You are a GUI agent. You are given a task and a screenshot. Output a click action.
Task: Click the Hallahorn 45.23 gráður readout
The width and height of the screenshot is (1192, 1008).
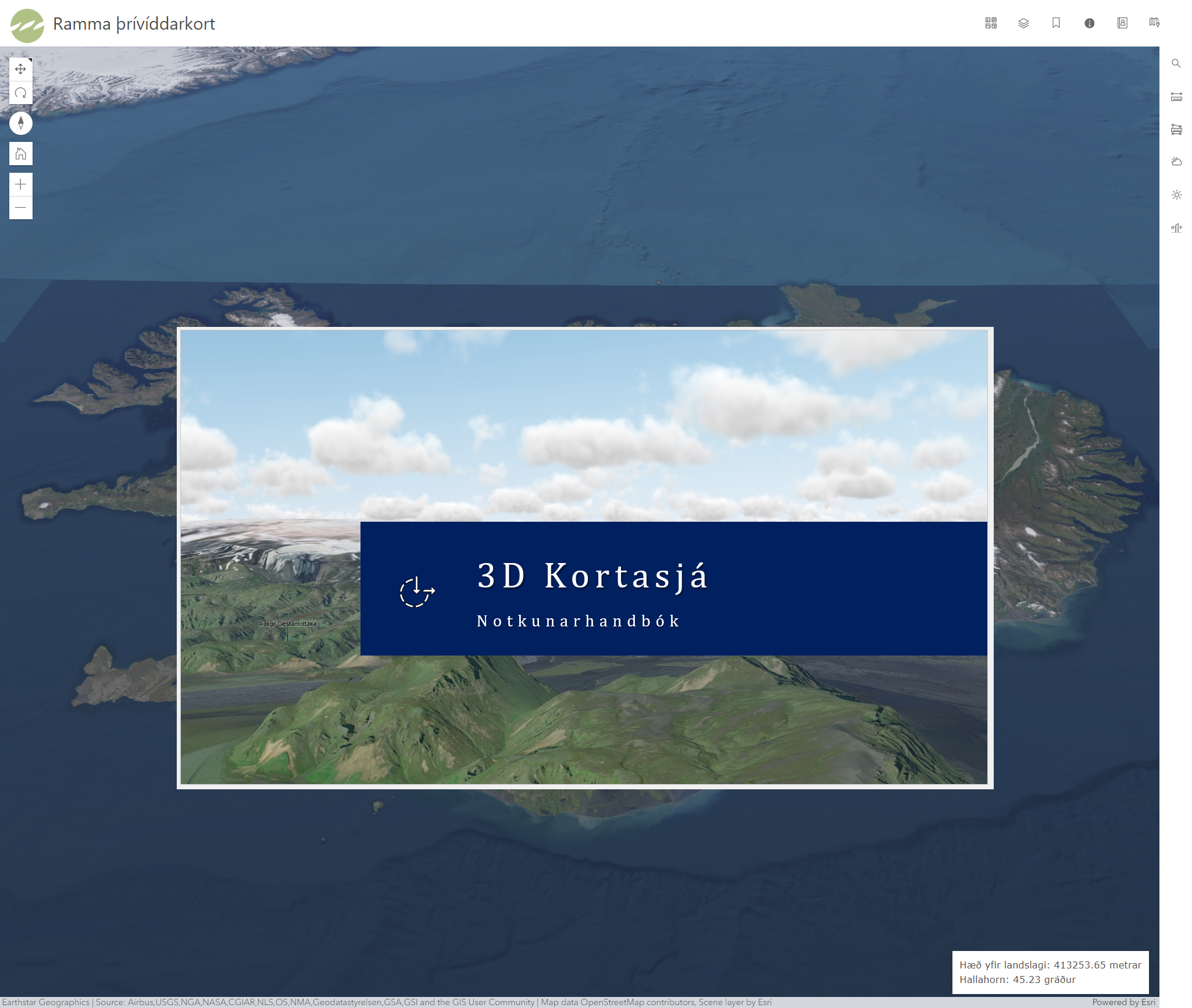[1018, 979]
